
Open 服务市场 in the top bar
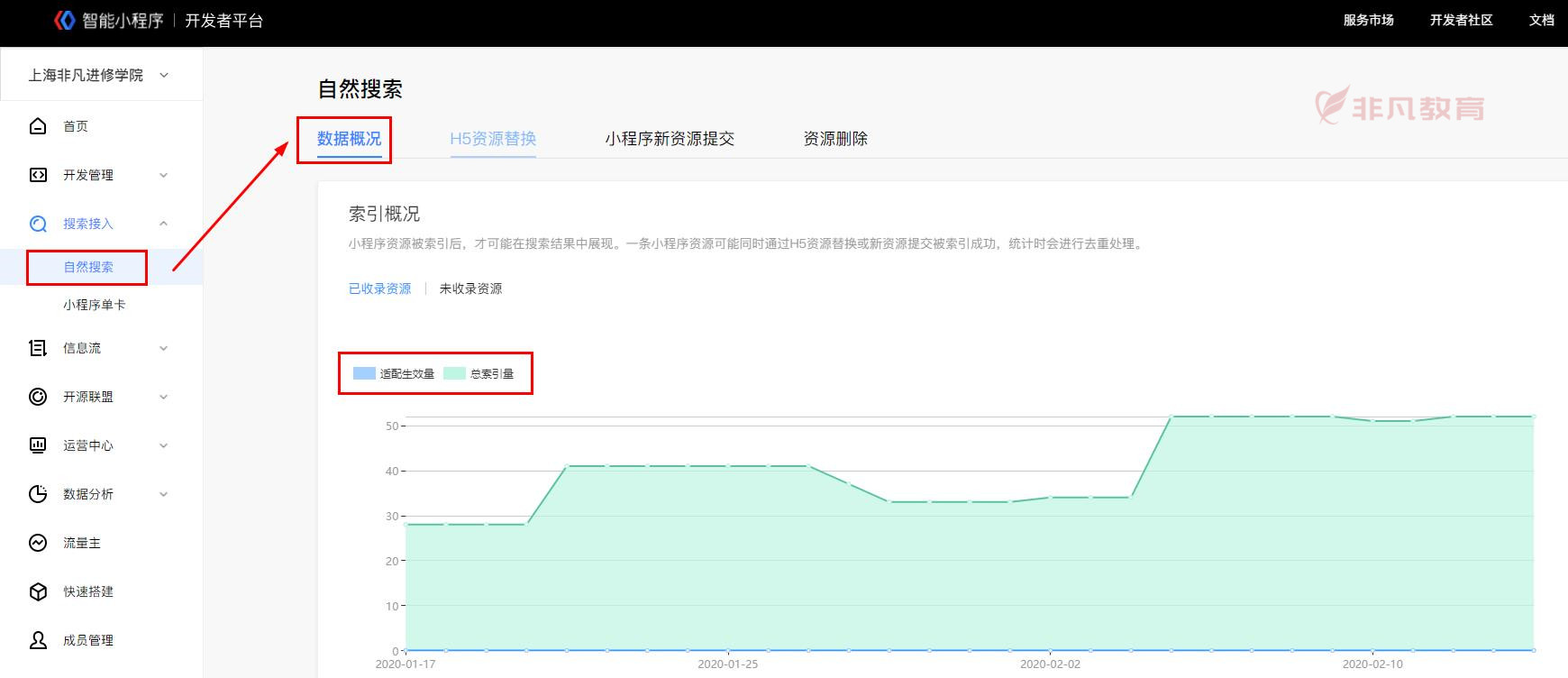pyautogui.click(x=1368, y=20)
